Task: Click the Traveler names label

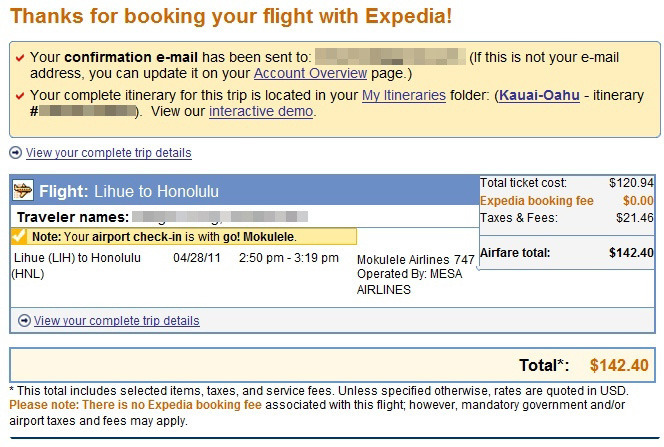Action: point(73,217)
